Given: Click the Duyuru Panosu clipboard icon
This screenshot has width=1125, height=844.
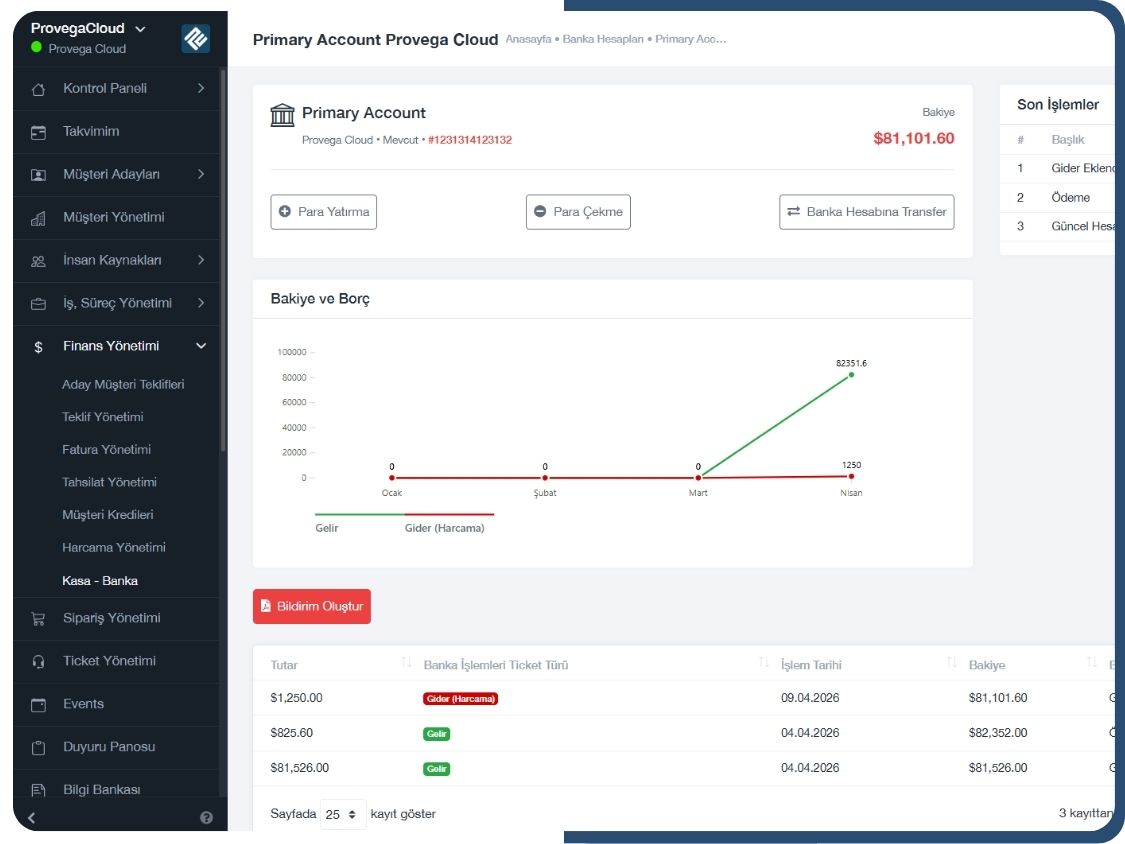Looking at the screenshot, I should (39, 748).
